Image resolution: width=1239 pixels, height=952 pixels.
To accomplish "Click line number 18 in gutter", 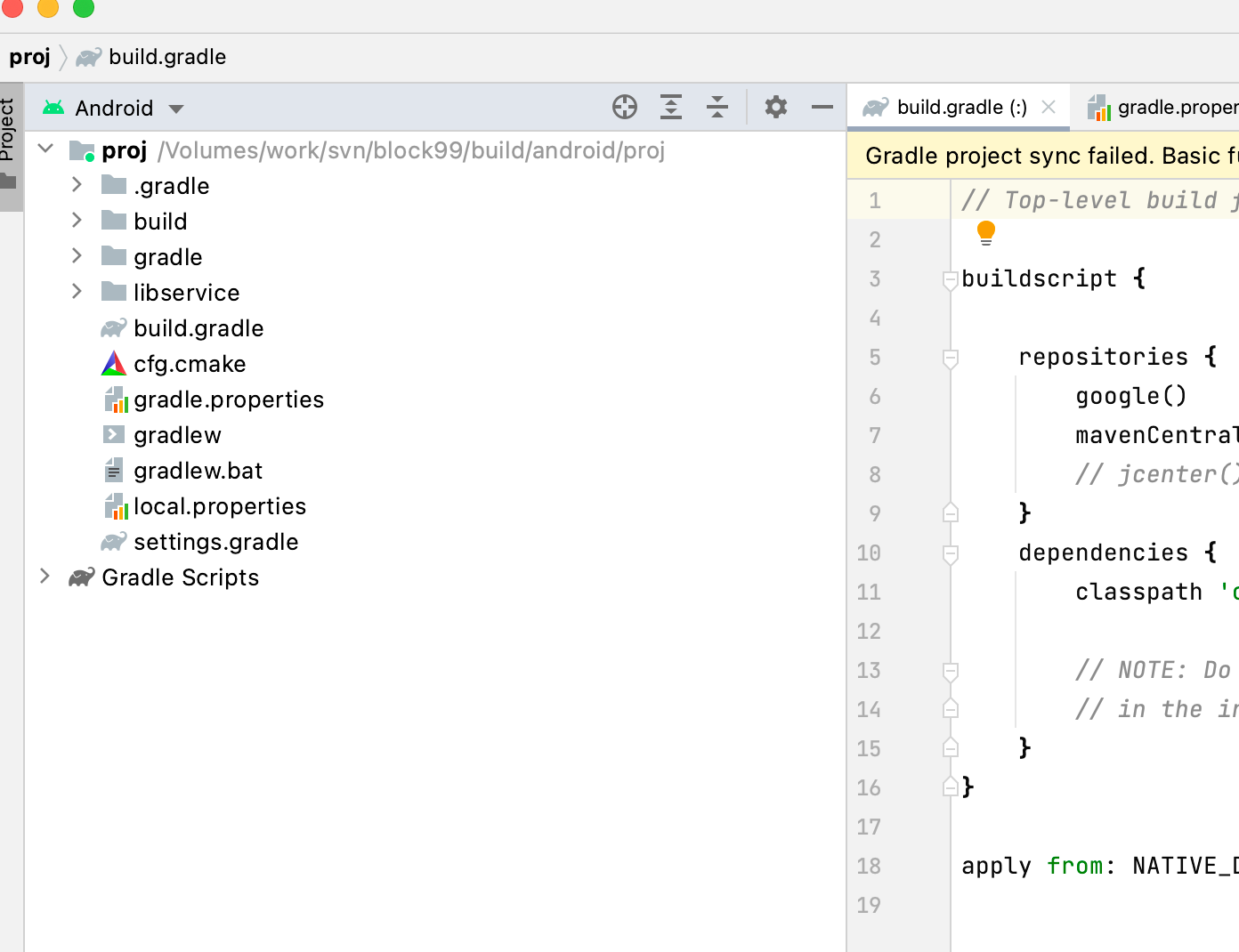I will pos(869,866).
